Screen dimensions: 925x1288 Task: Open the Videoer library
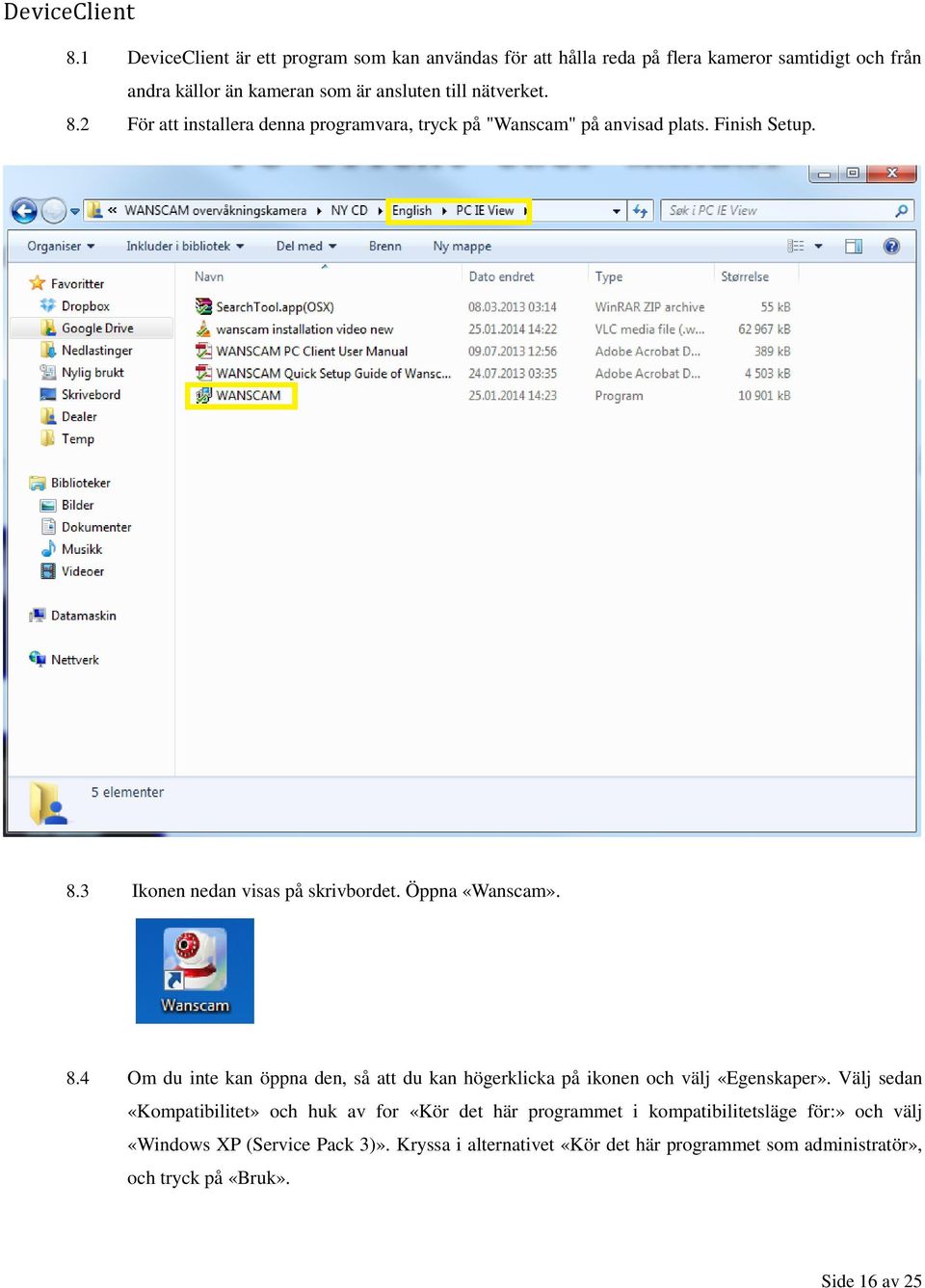(82, 571)
